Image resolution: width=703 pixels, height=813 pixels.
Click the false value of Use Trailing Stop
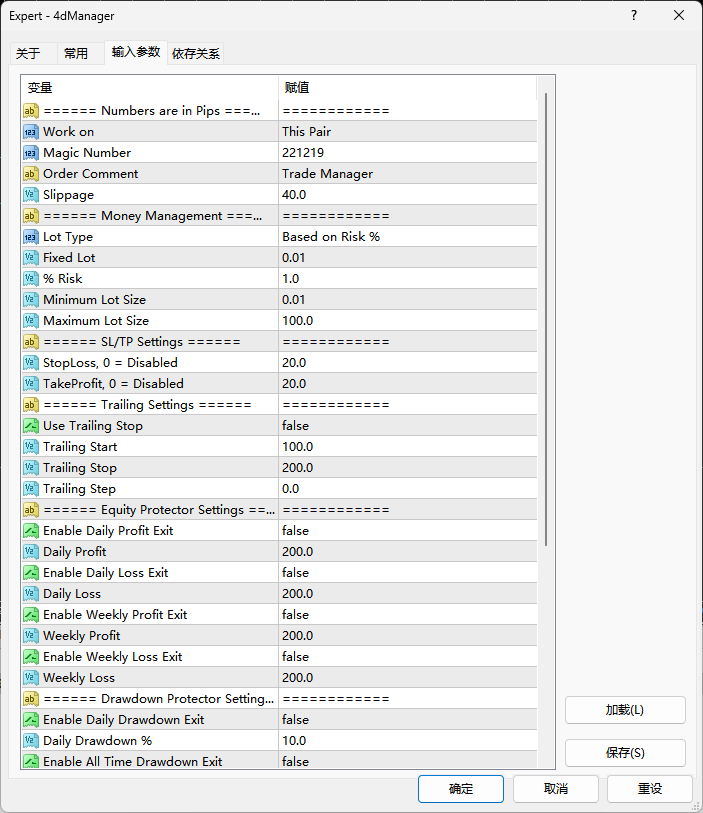tap(296, 426)
